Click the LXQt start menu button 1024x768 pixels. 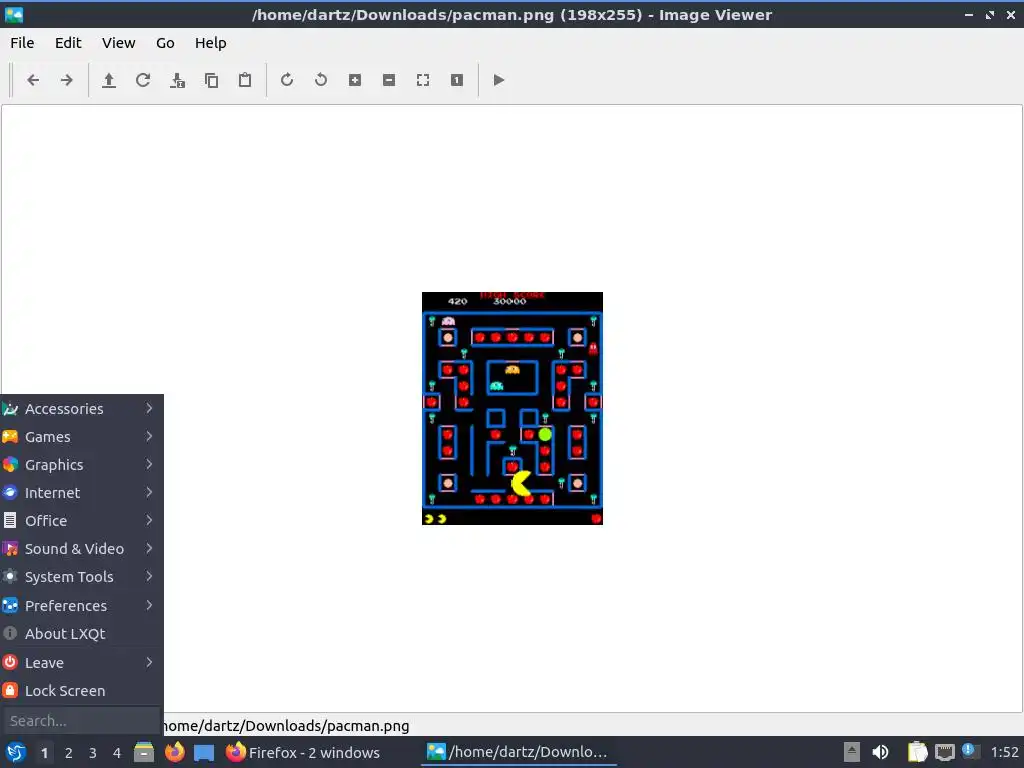[x=15, y=753]
